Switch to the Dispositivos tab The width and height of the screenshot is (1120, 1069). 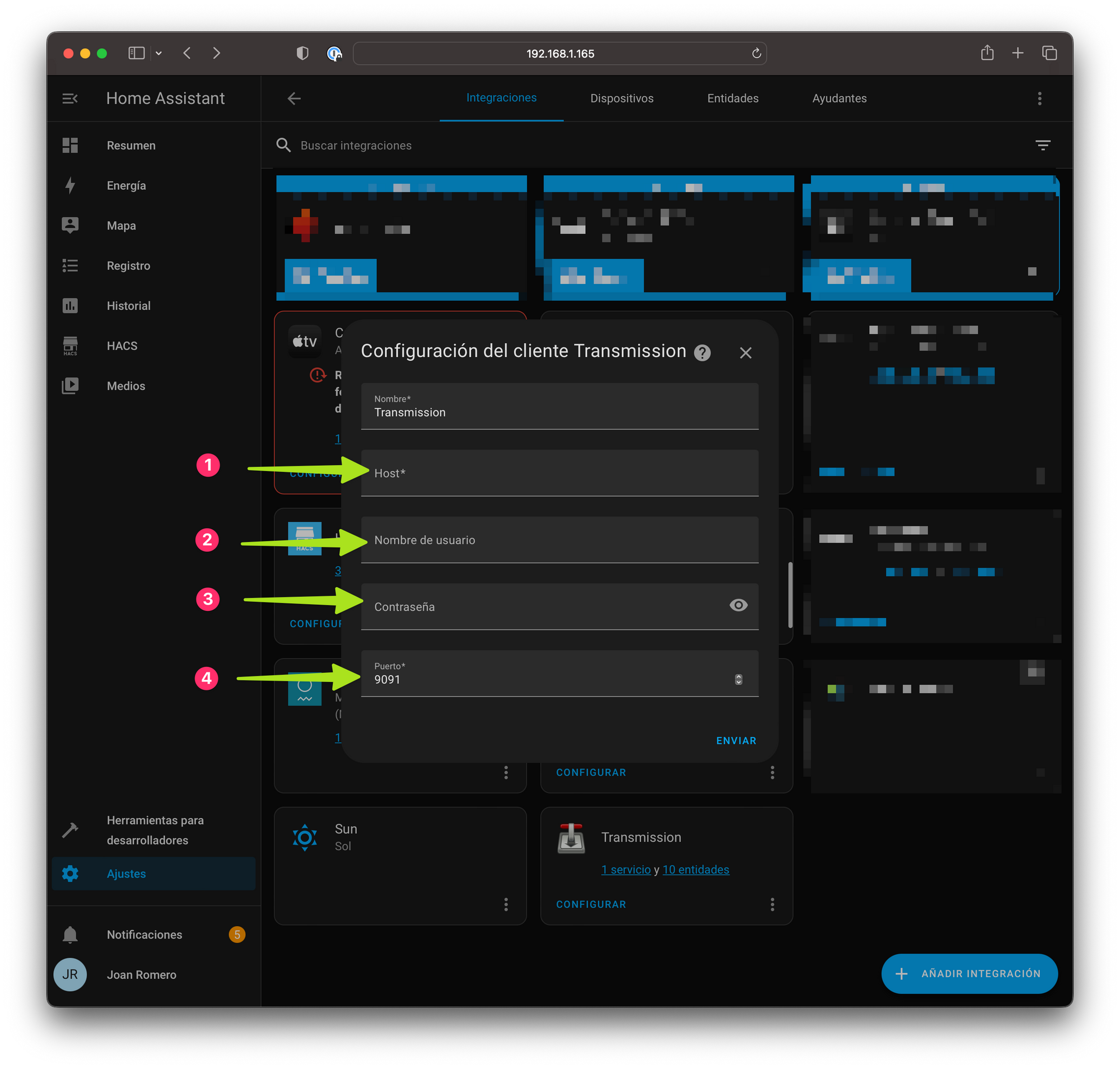[622, 98]
